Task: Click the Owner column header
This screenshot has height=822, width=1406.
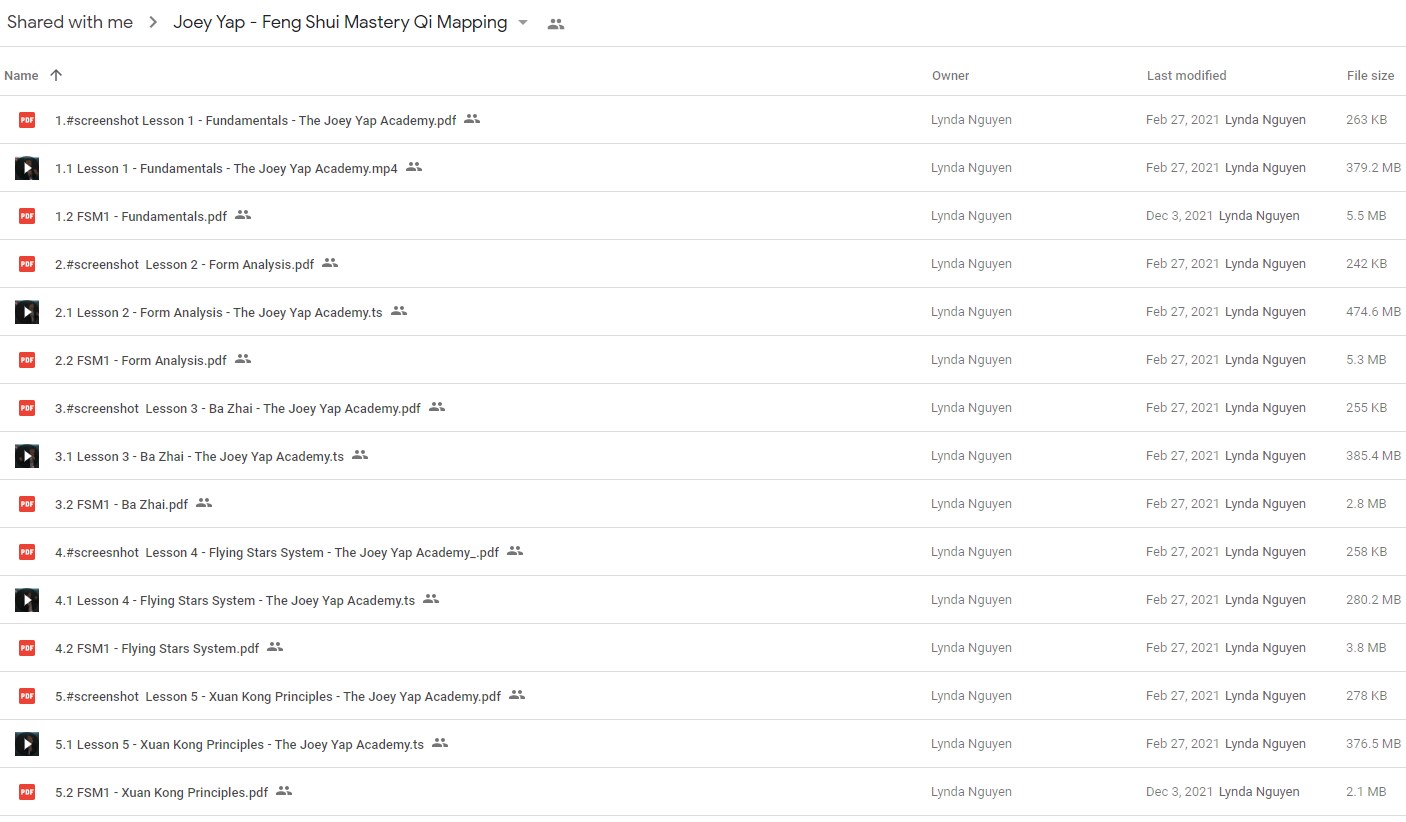Action: pyautogui.click(x=951, y=75)
